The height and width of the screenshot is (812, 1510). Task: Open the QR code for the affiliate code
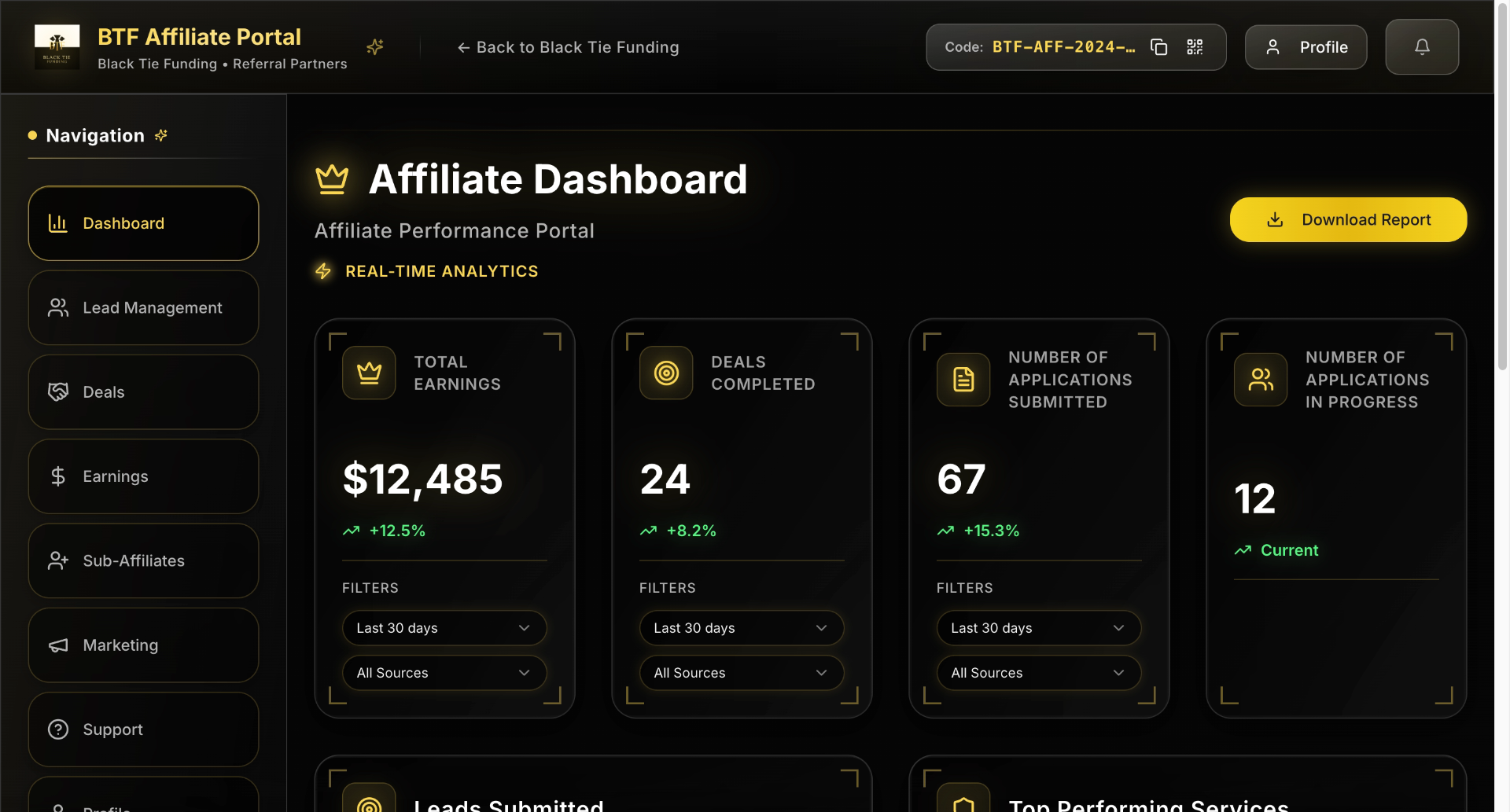tap(1194, 47)
